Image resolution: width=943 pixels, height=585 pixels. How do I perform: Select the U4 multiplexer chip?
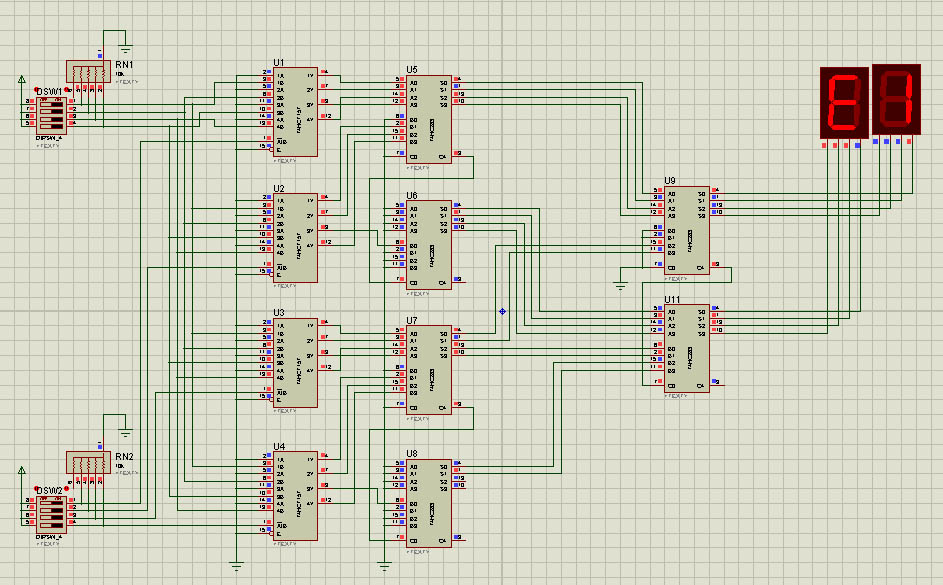tap(295, 495)
